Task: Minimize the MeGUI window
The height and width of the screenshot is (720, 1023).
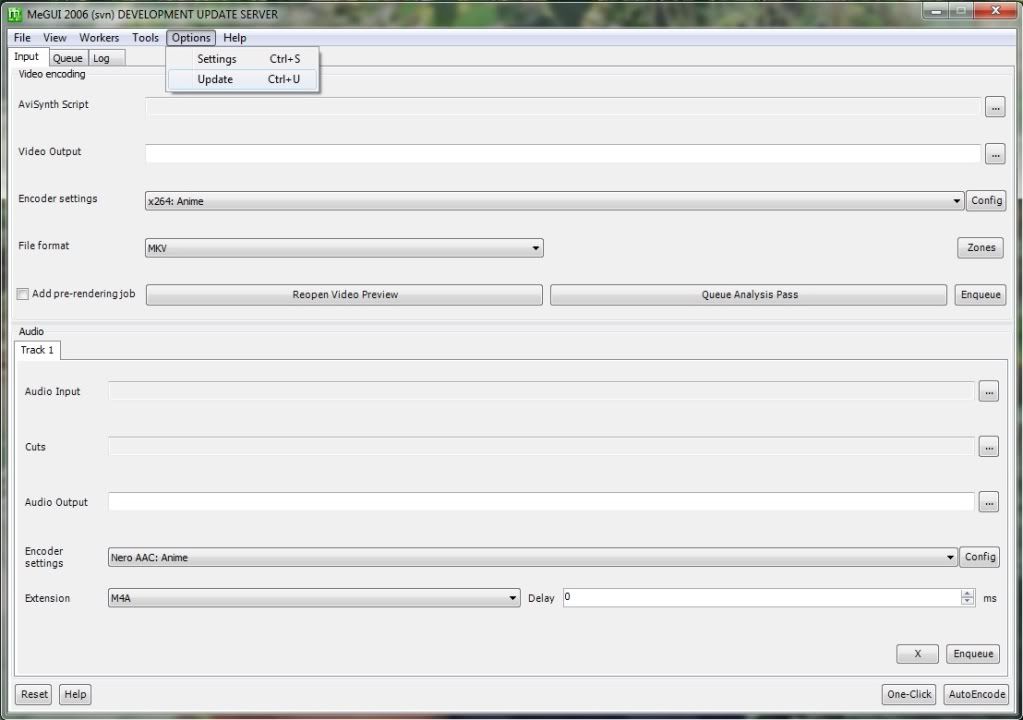Action: 936,11
